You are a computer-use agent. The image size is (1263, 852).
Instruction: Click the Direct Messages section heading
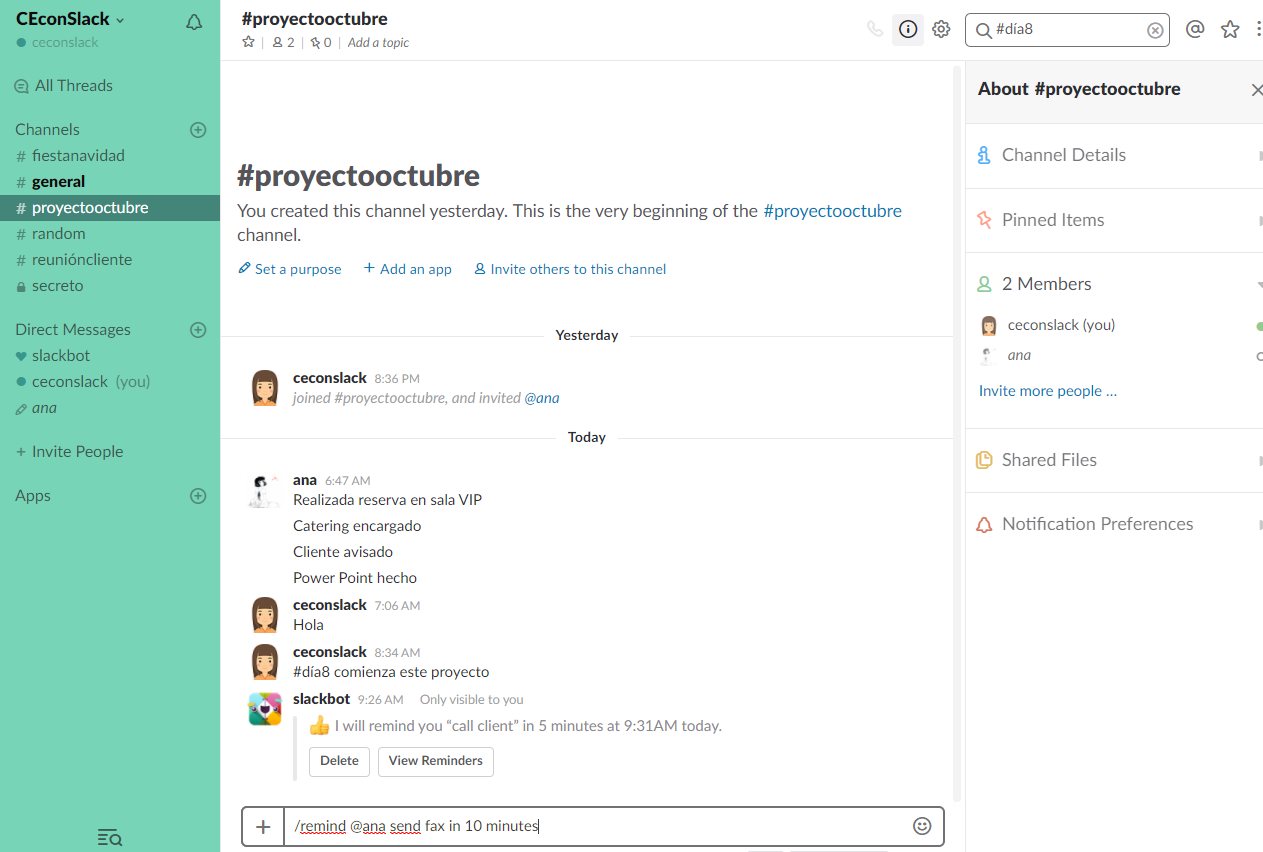(x=73, y=330)
